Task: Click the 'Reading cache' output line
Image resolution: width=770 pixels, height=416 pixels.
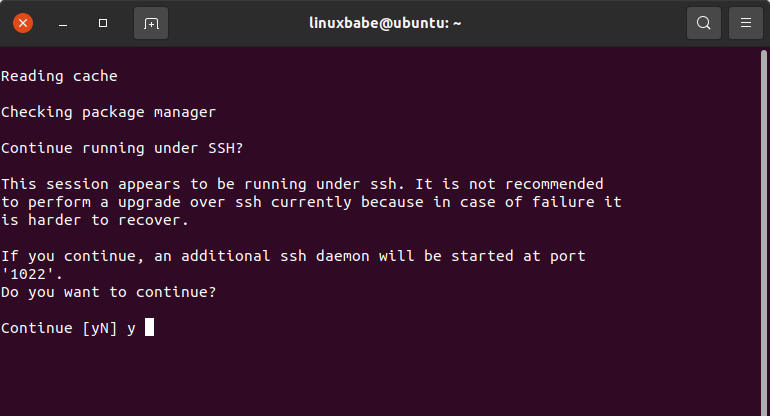Action: point(59,76)
